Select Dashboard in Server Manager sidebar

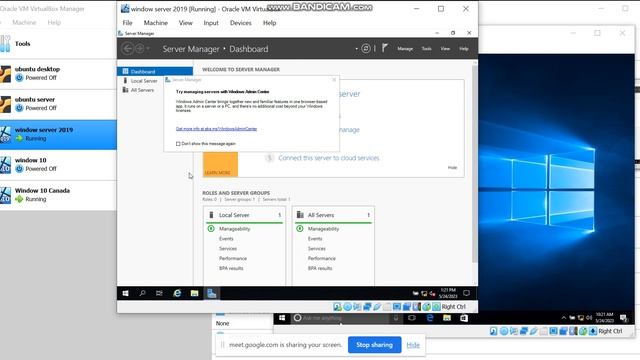pyautogui.click(x=155, y=71)
